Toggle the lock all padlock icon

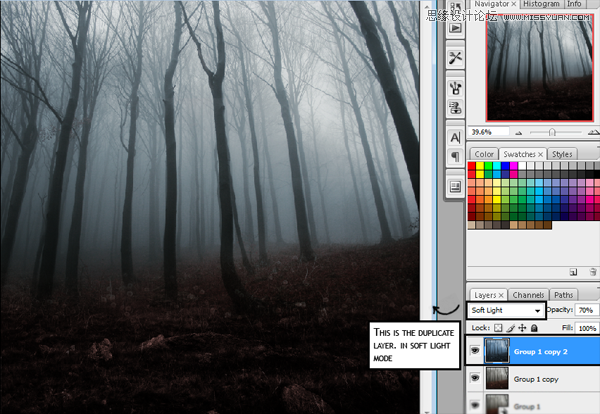tap(535, 328)
